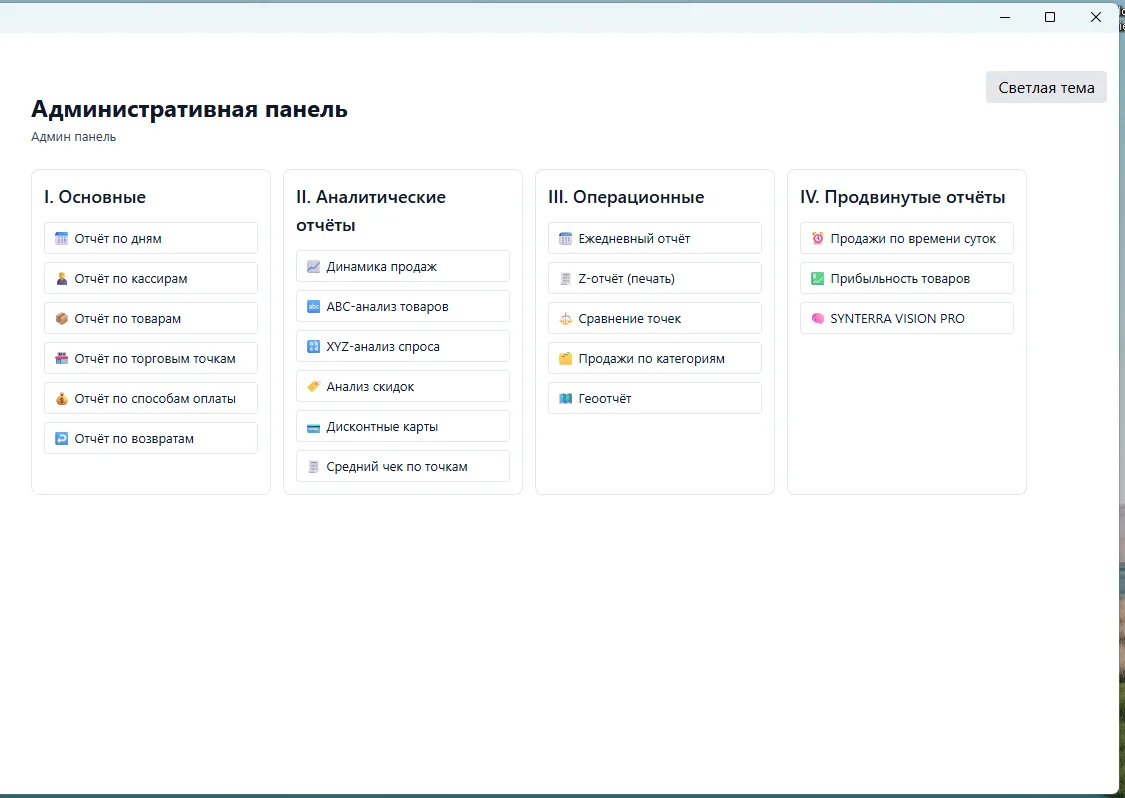The height and width of the screenshot is (798, 1125).
Task: Click the box icon beside Отчёт по товарам
Action: point(62,319)
